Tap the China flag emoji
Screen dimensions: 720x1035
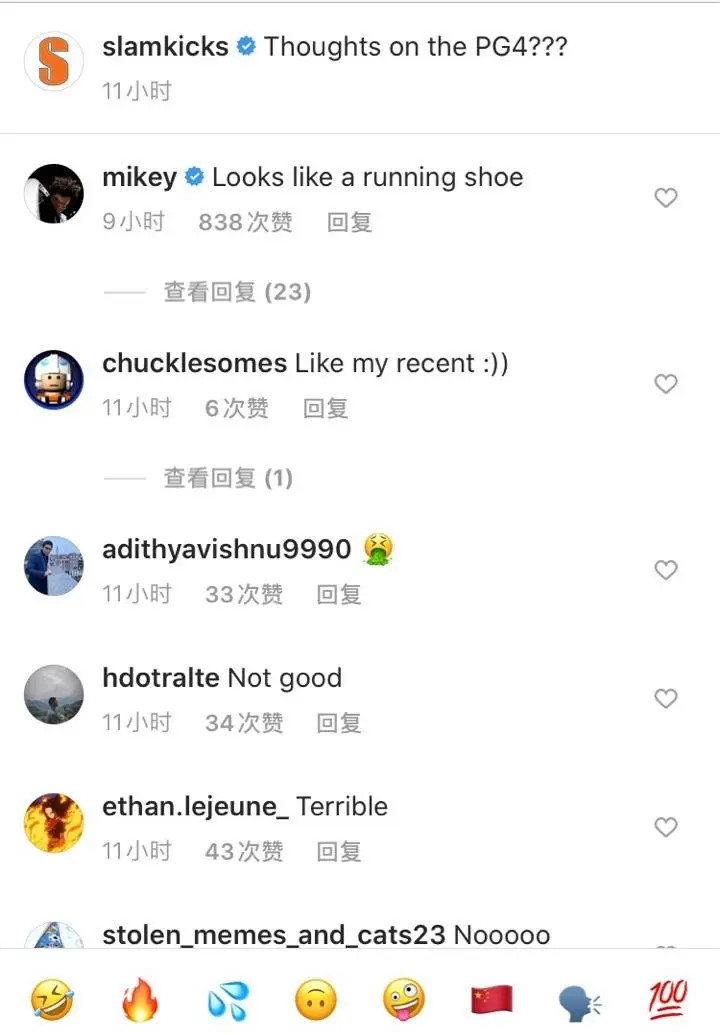coord(492,1000)
